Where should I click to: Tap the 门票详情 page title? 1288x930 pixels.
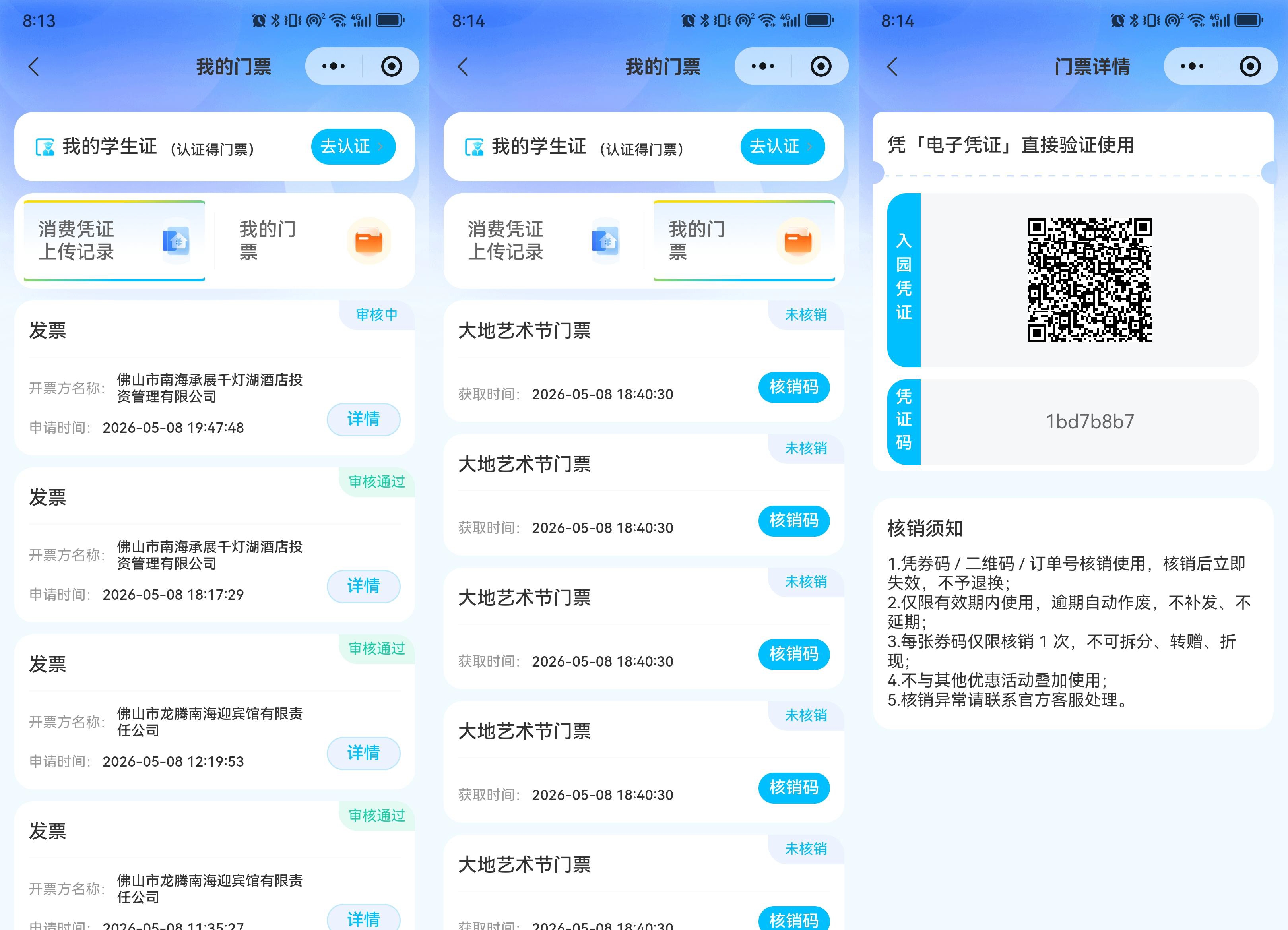[x=1092, y=67]
